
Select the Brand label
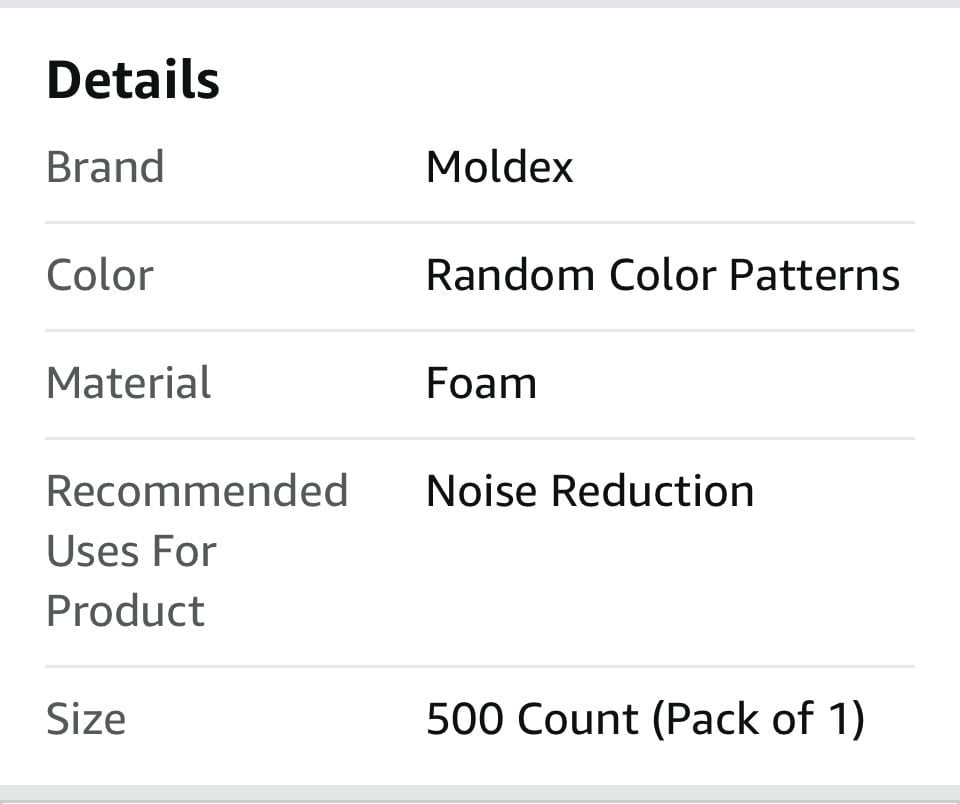[x=105, y=167]
